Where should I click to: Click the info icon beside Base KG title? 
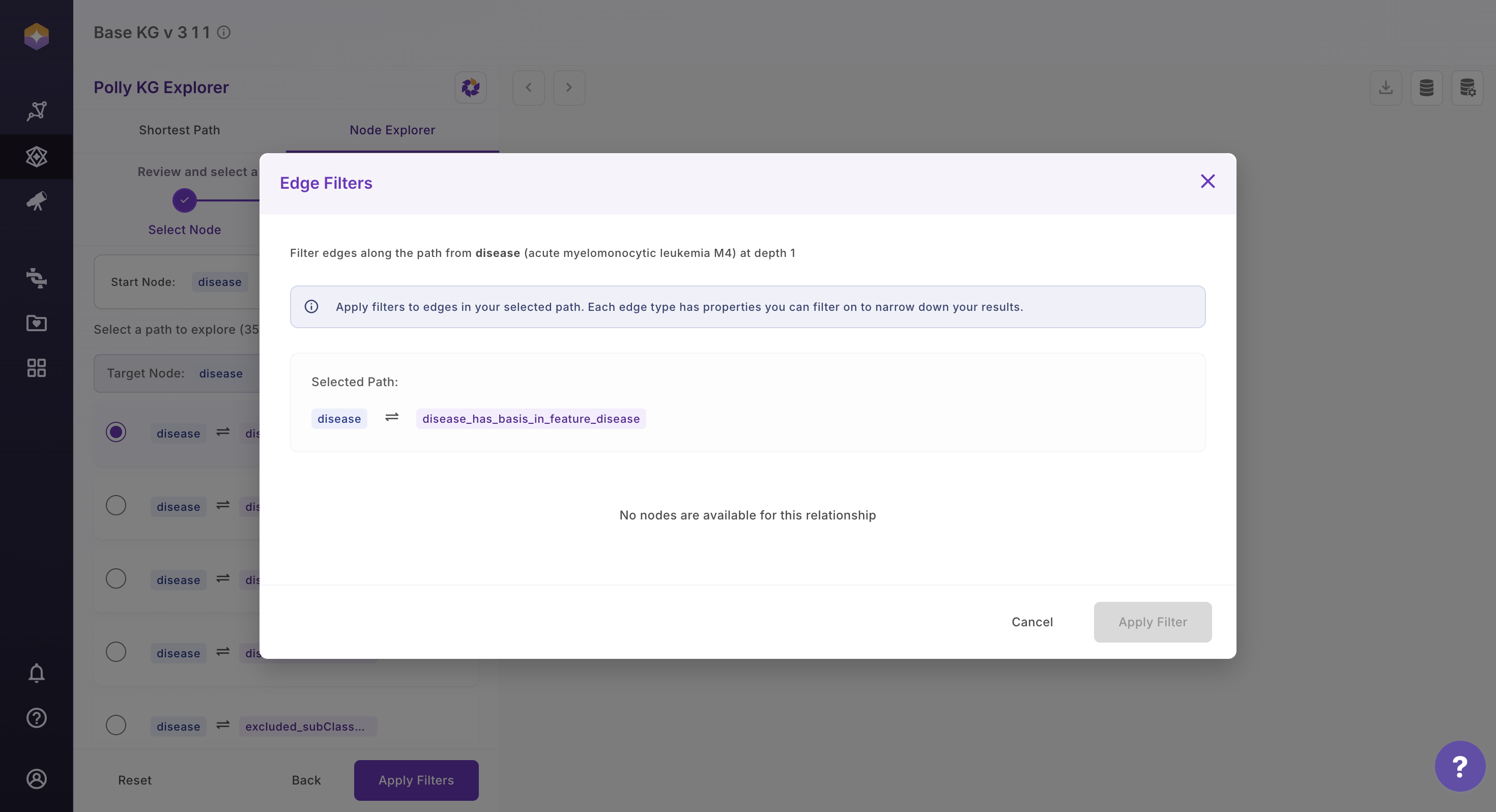tap(223, 33)
